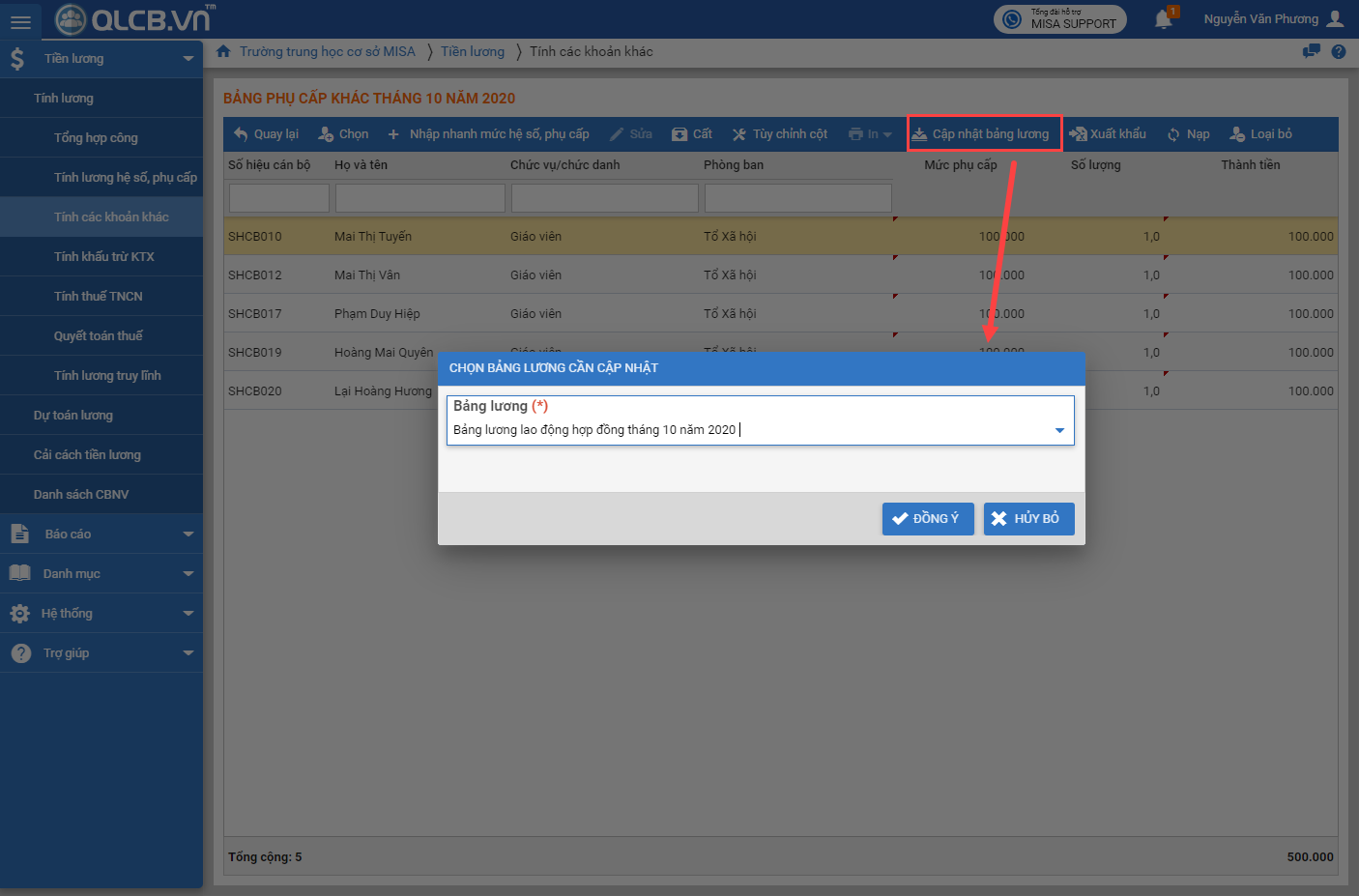Click the Họ và tên filter field
Image resolution: width=1359 pixels, height=896 pixels.
click(x=419, y=198)
